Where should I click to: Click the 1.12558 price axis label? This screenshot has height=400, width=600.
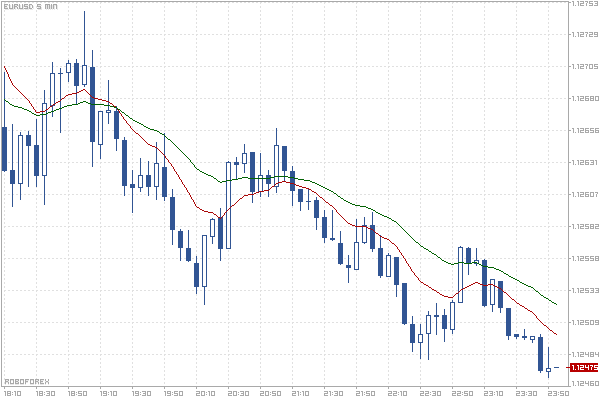[x=585, y=258]
